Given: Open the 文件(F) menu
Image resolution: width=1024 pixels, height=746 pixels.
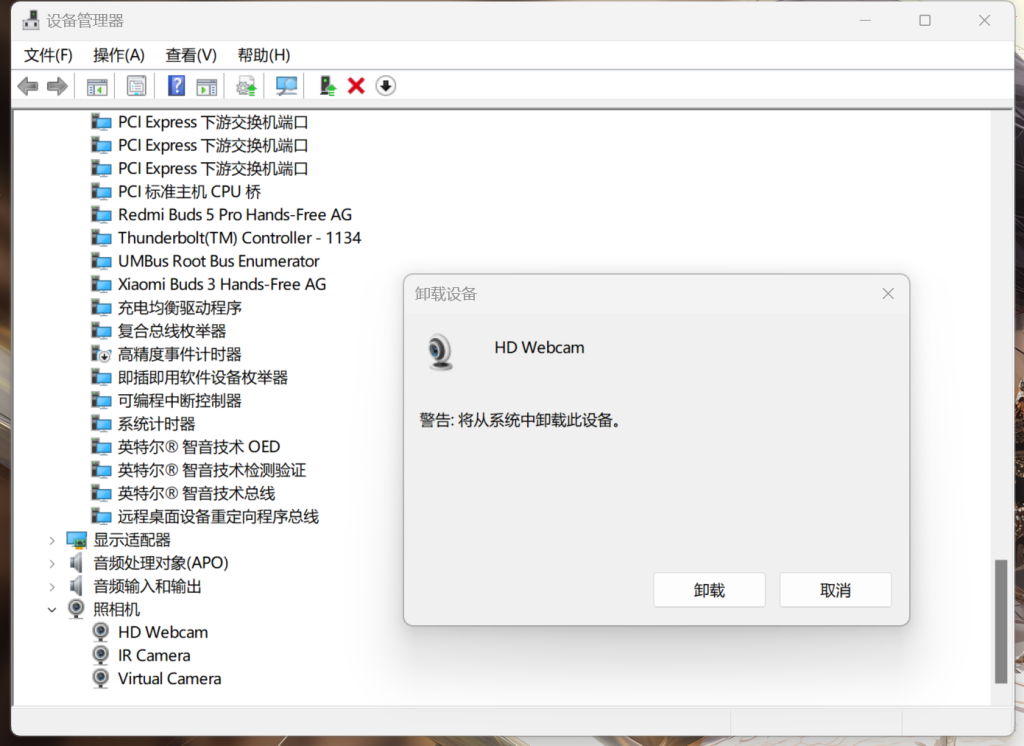Looking at the screenshot, I should [x=48, y=55].
